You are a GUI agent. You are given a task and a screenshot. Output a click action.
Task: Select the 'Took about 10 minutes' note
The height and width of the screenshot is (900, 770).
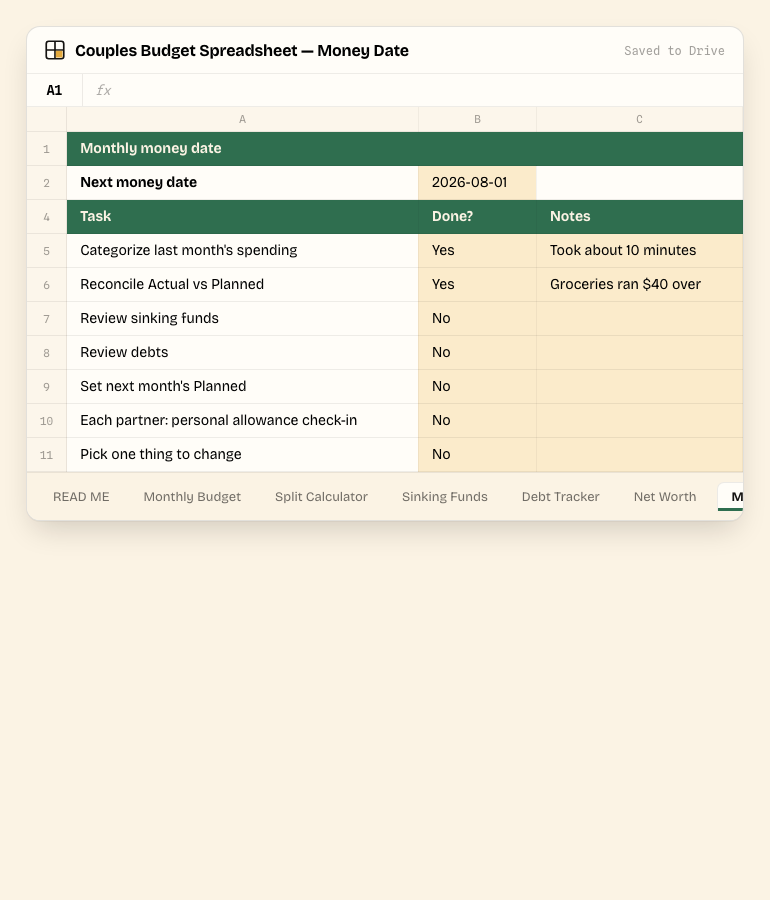640,250
